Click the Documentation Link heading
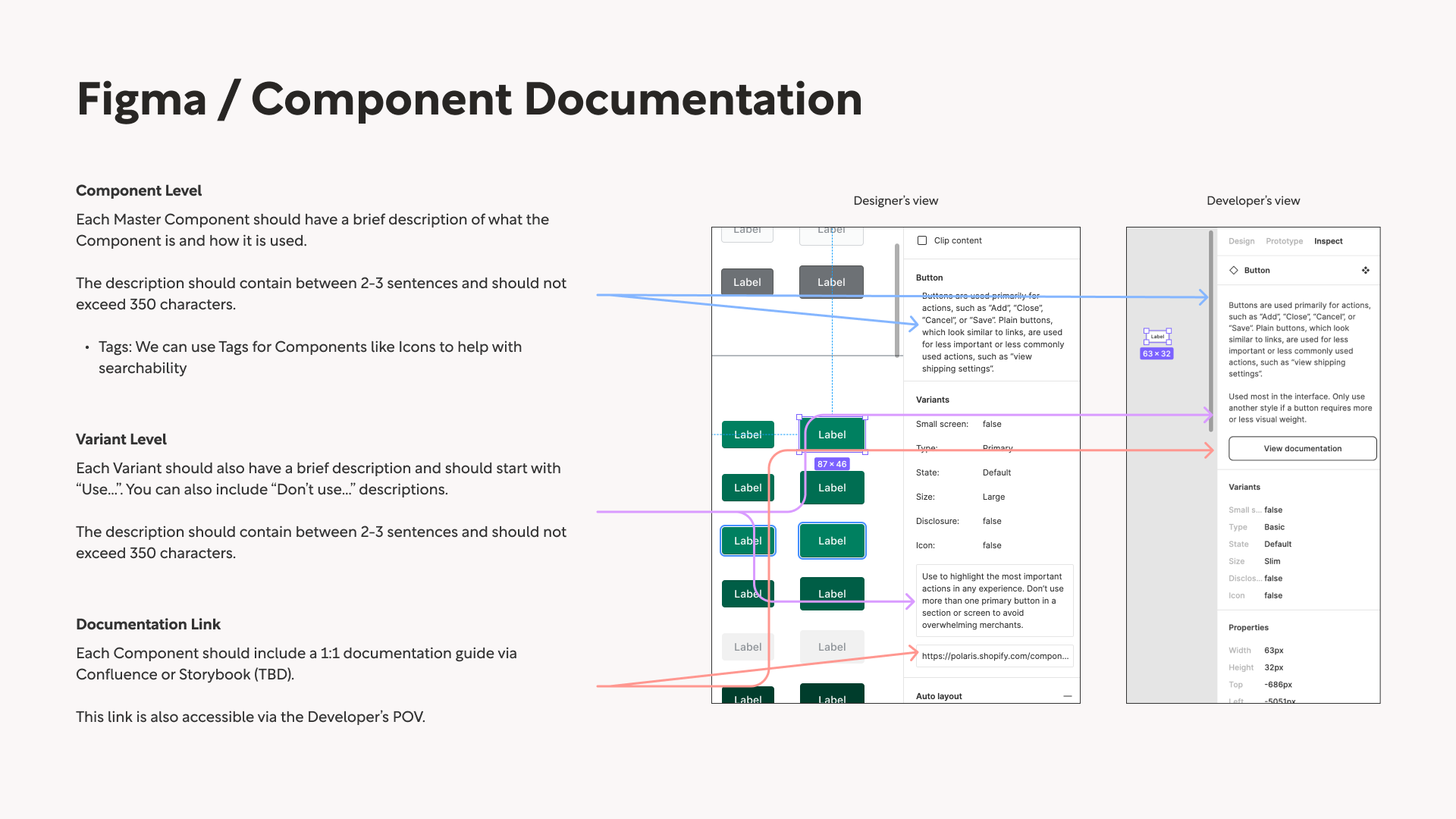Screen dimensions: 1456x819 pos(148,624)
